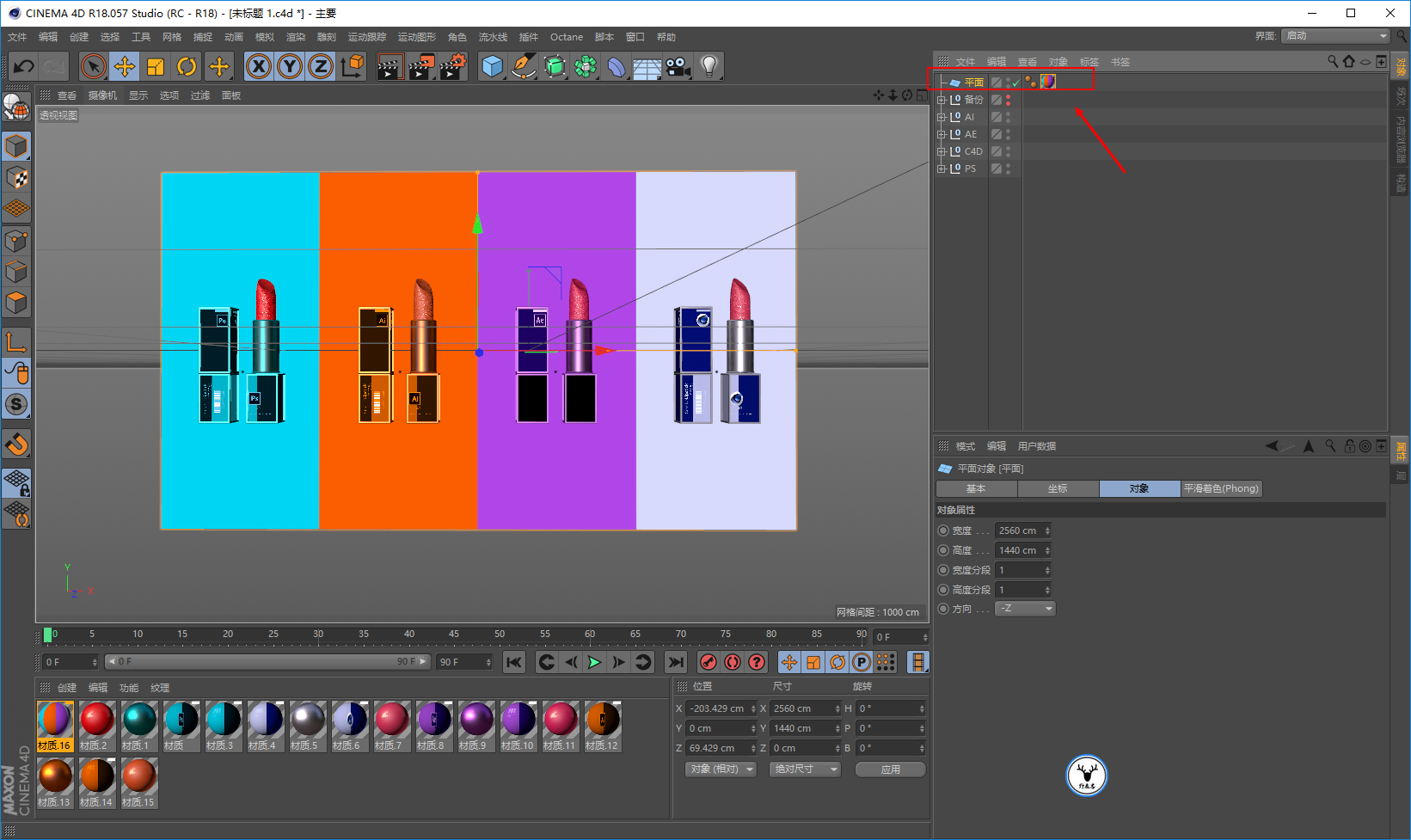The height and width of the screenshot is (840, 1411).
Task: Open the Render Settings clapperboard with gear
Action: click(x=452, y=66)
